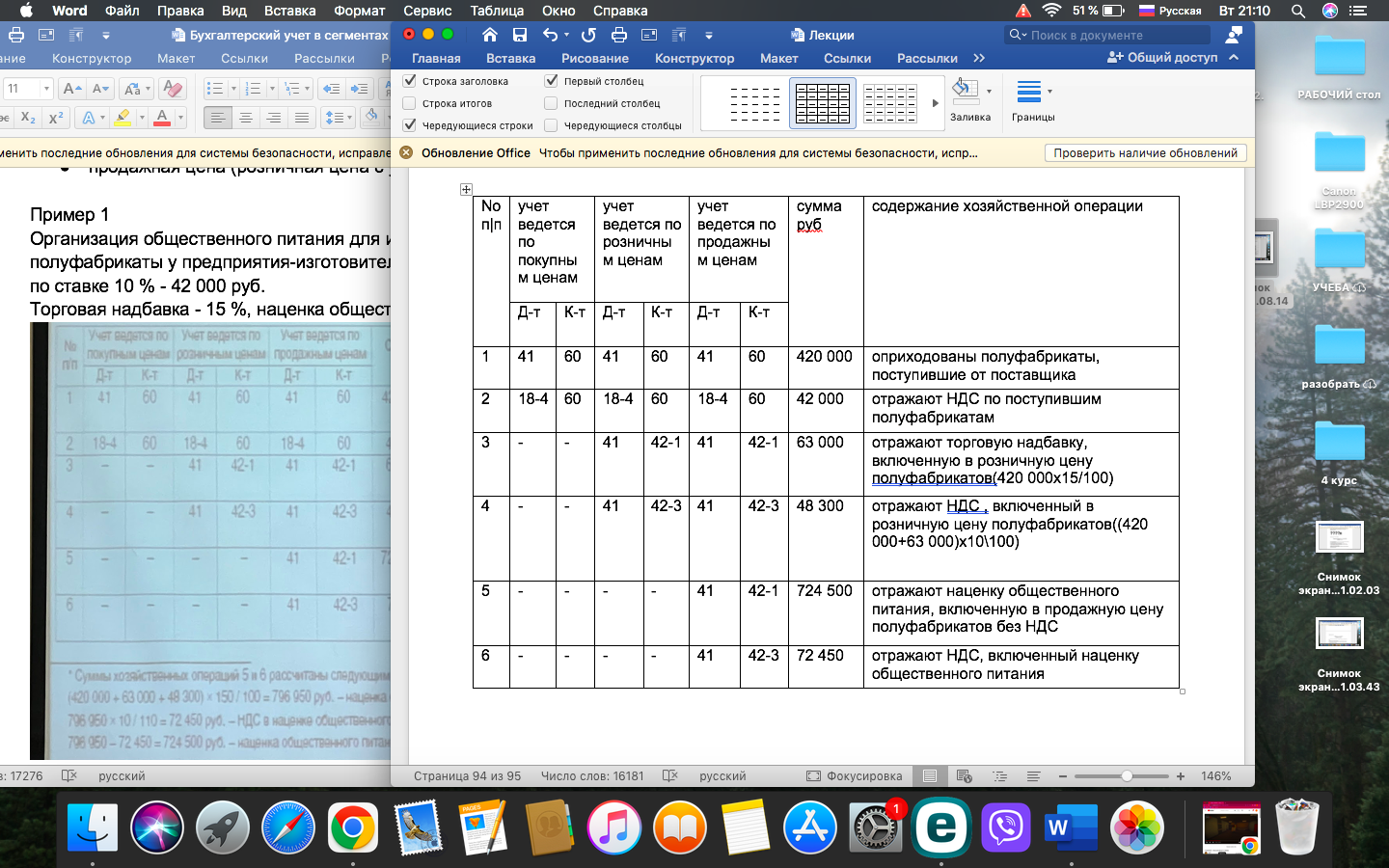Save the Лекции document with floppy icon
This screenshot has height=868, width=1389.
click(520, 35)
